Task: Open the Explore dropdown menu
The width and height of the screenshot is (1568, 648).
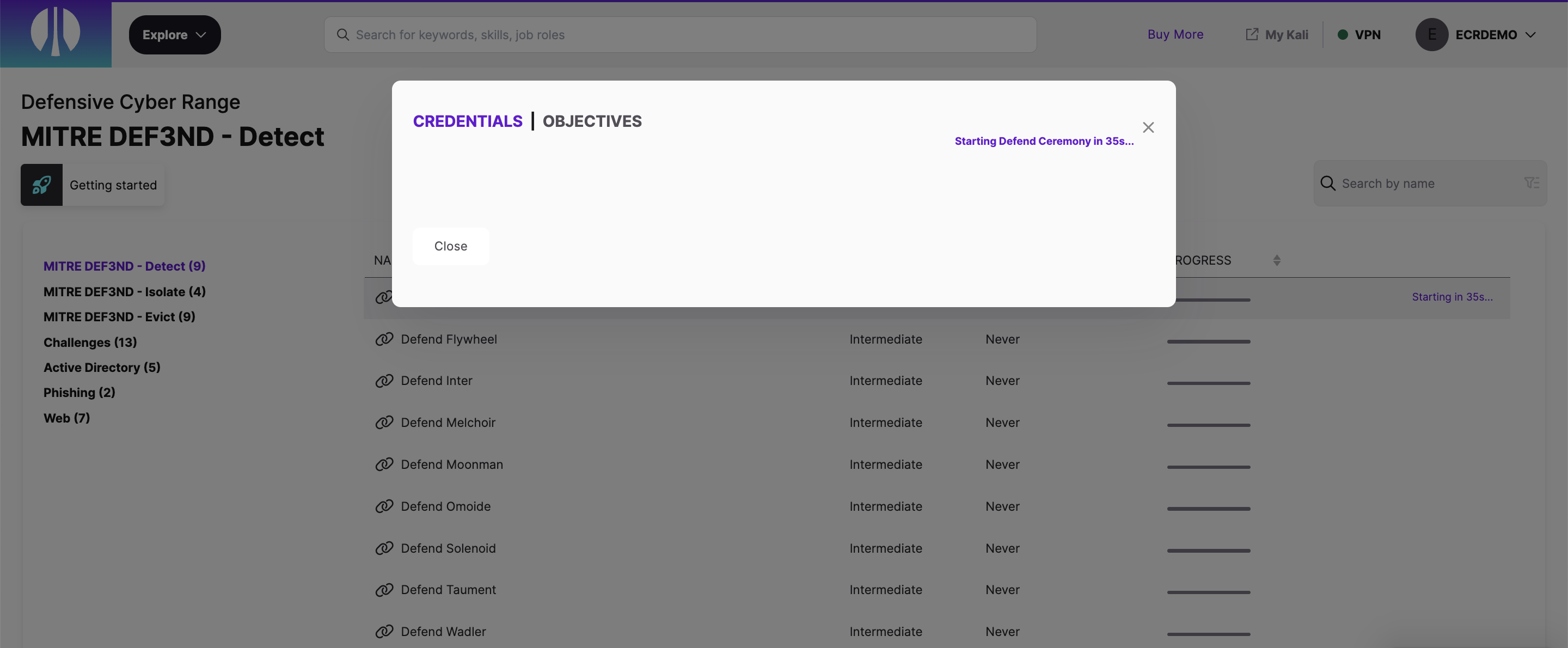Action: tap(175, 35)
